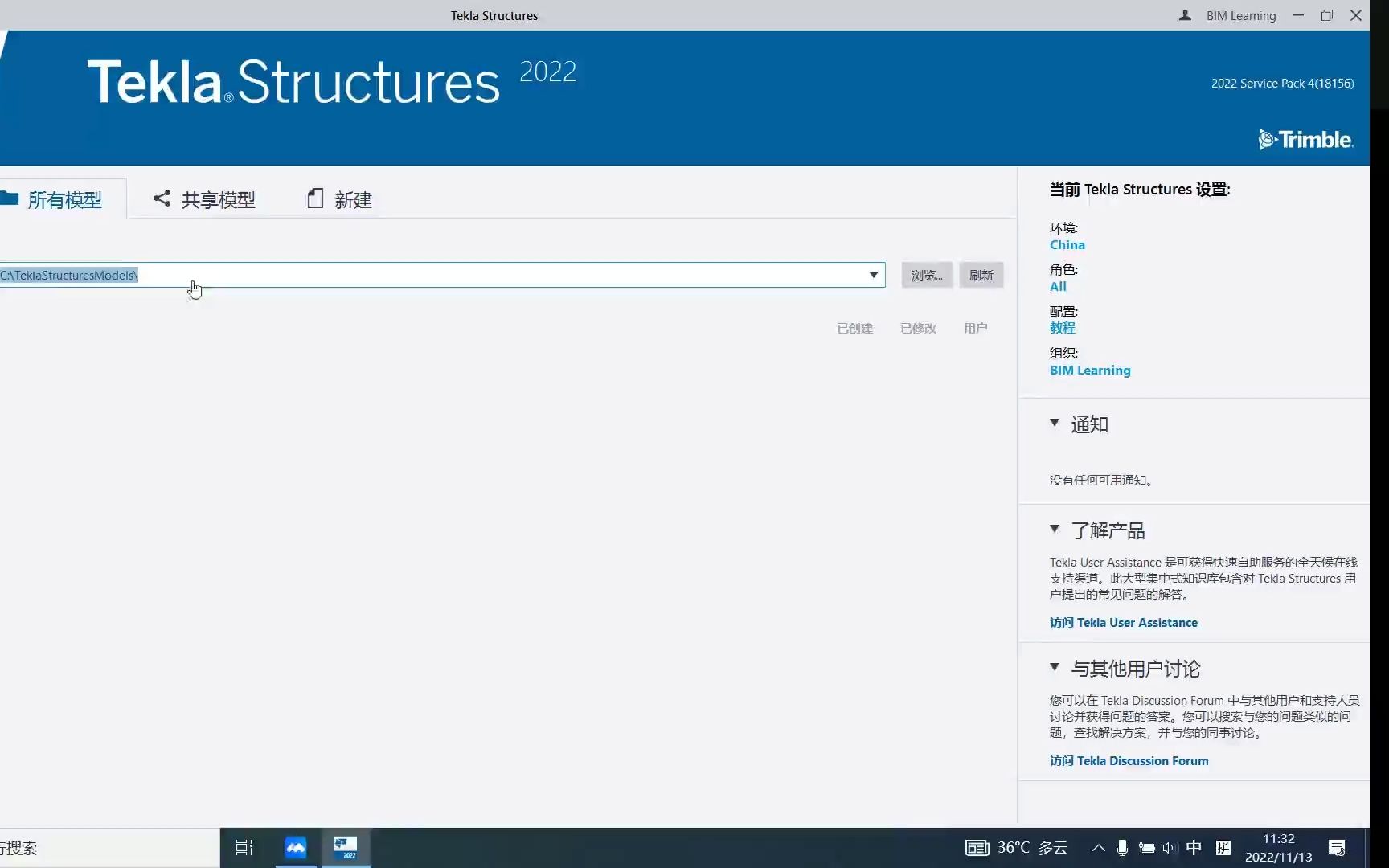Click the new model document icon beside 新建
This screenshot has width=1389, height=868.
[315, 199]
